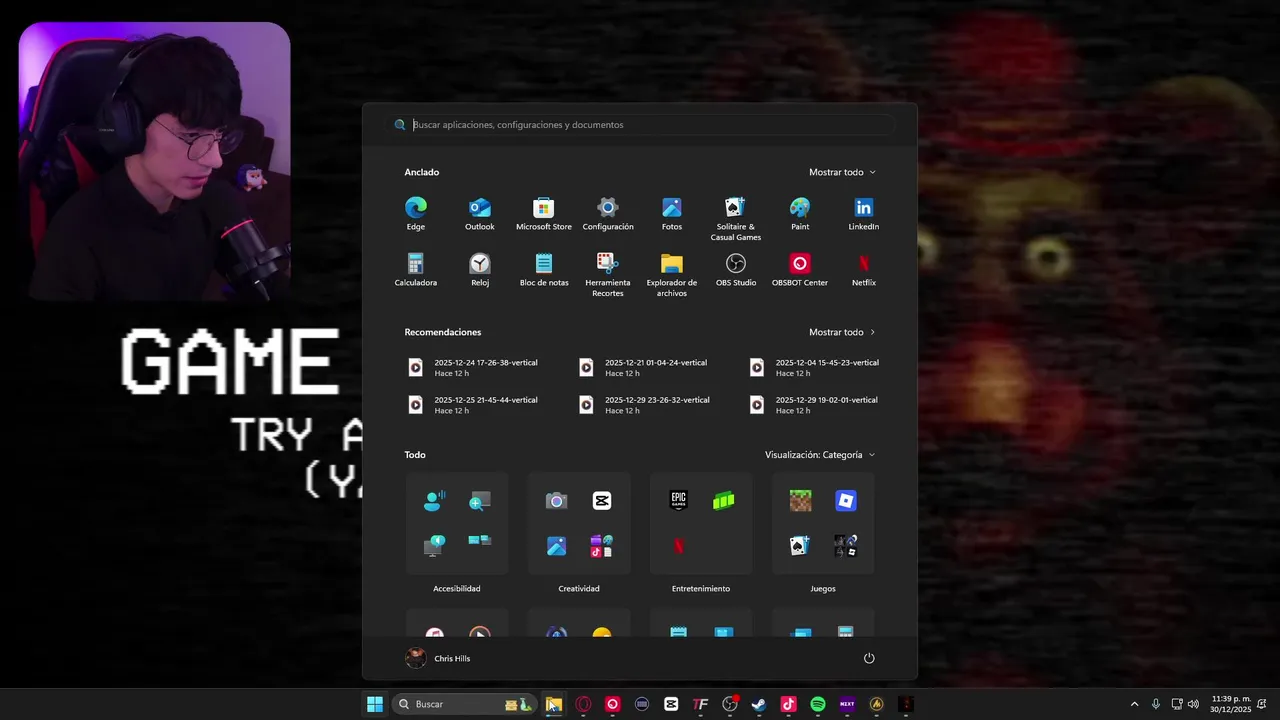The width and height of the screenshot is (1280, 720).
Task: Open Bloc de notas
Action: point(544,269)
